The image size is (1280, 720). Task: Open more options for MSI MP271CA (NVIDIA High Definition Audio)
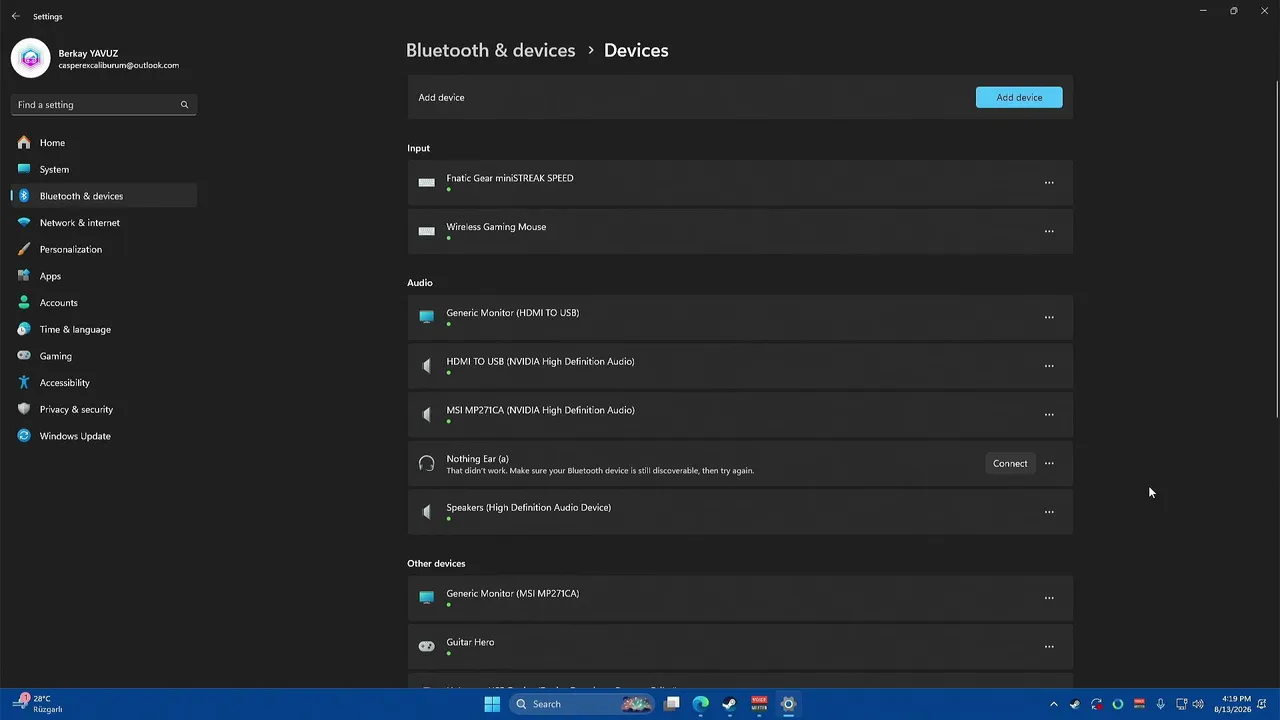(1049, 414)
